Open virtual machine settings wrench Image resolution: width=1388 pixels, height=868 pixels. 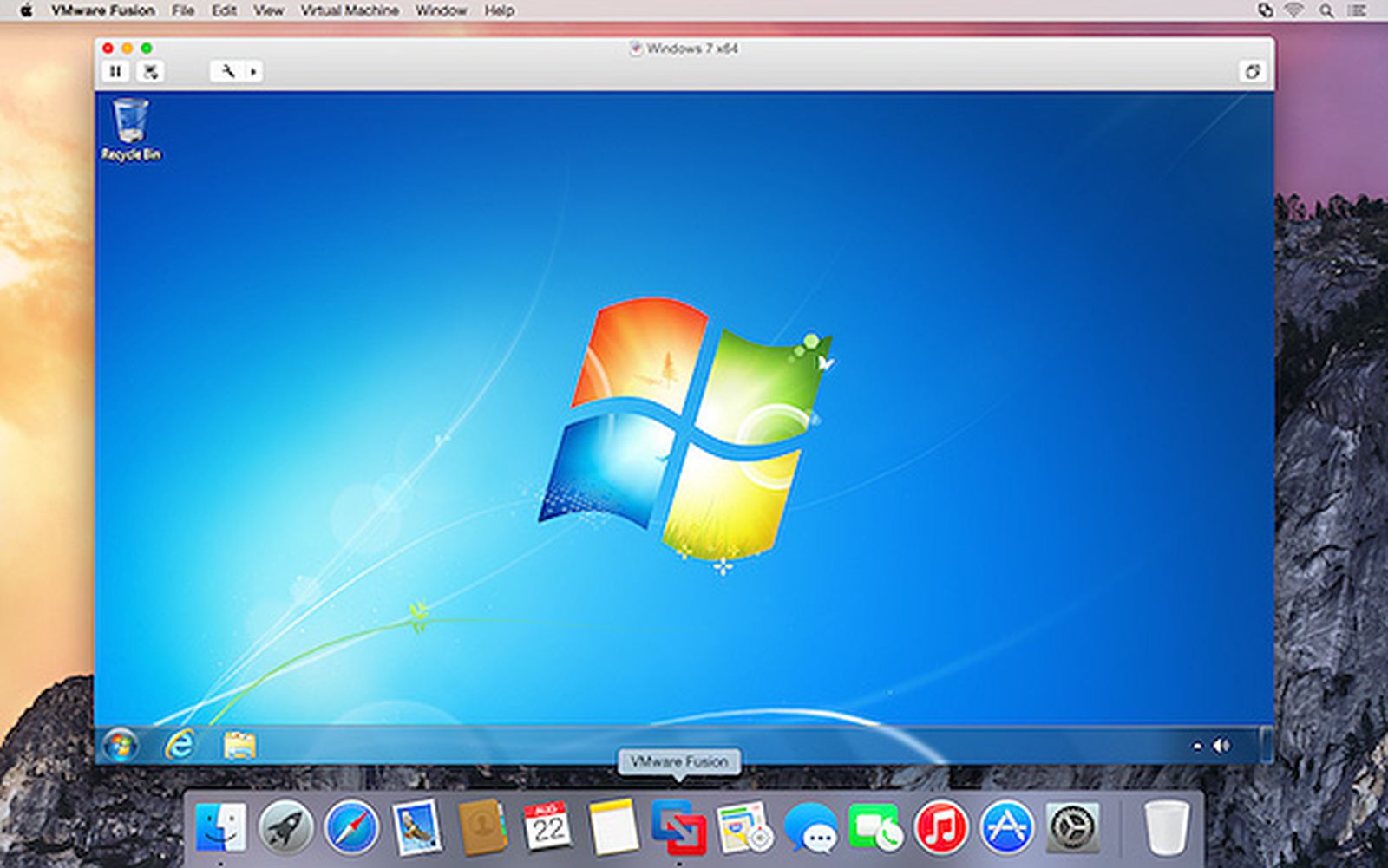[x=228, y=71]
